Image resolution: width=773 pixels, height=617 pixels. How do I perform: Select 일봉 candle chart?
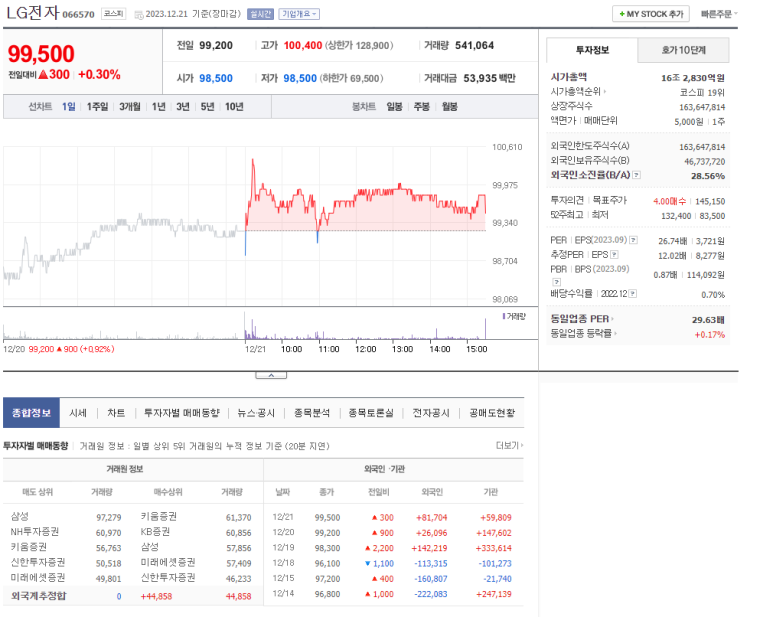394,106
